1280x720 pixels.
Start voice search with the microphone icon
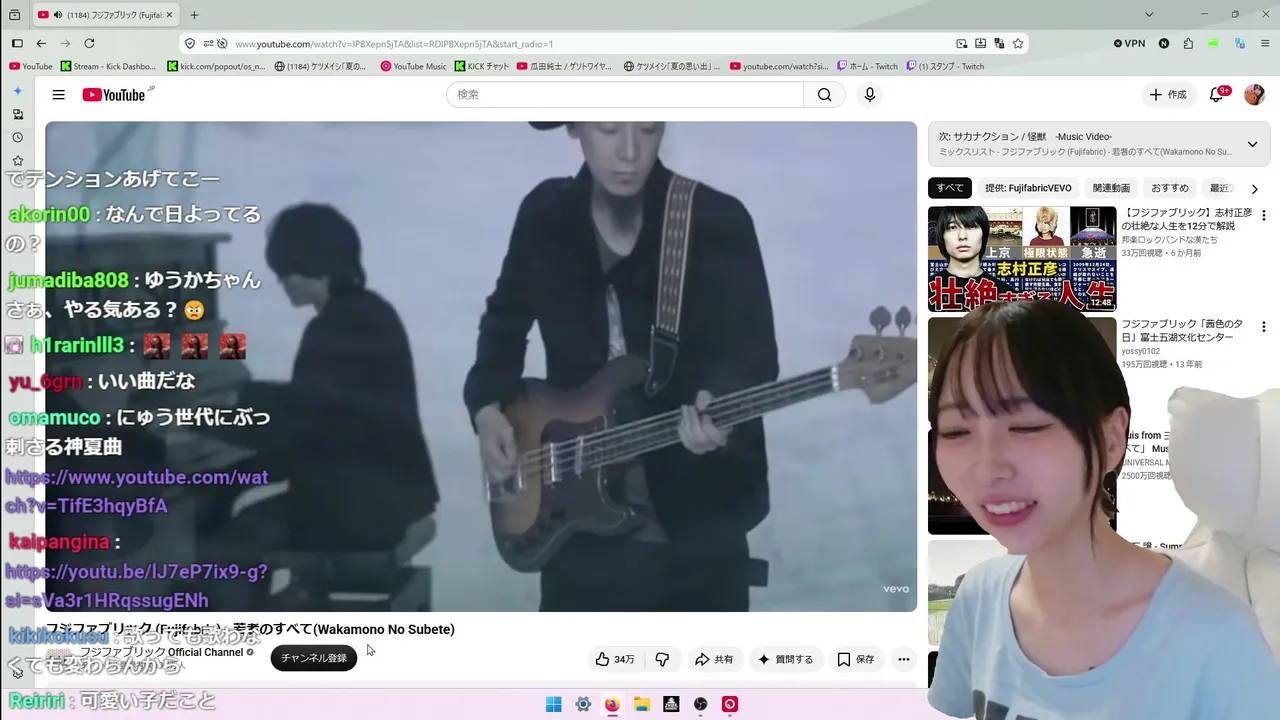click(870, 95)
